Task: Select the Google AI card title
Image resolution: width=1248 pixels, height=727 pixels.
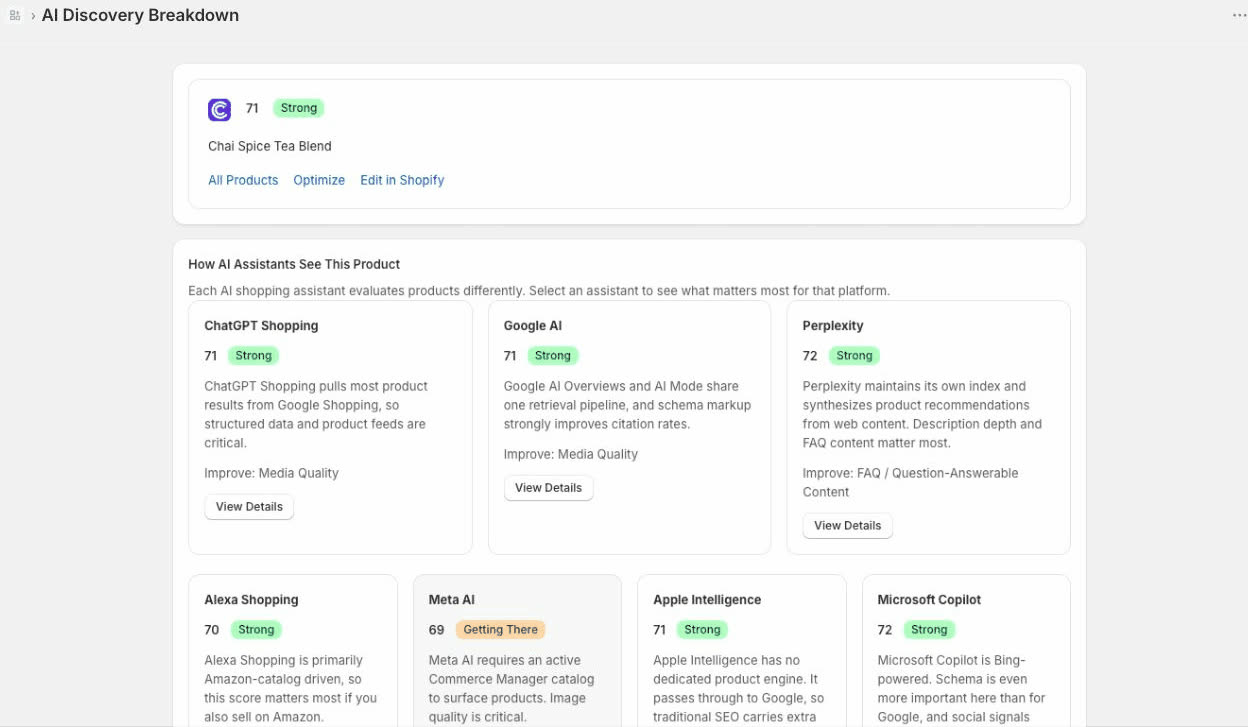Action: click(533, 326)
